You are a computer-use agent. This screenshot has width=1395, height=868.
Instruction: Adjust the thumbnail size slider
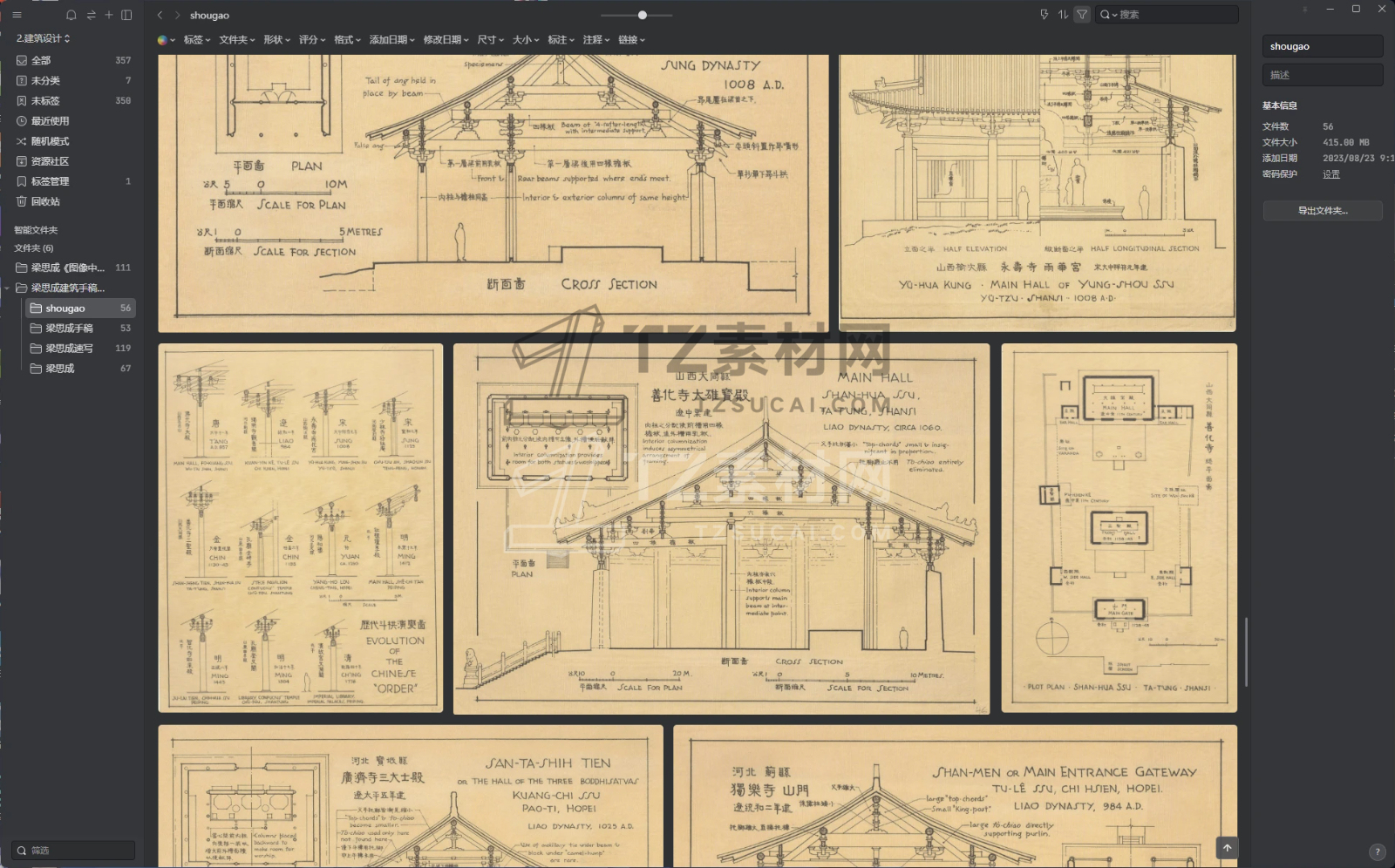(x=643, y=15)
